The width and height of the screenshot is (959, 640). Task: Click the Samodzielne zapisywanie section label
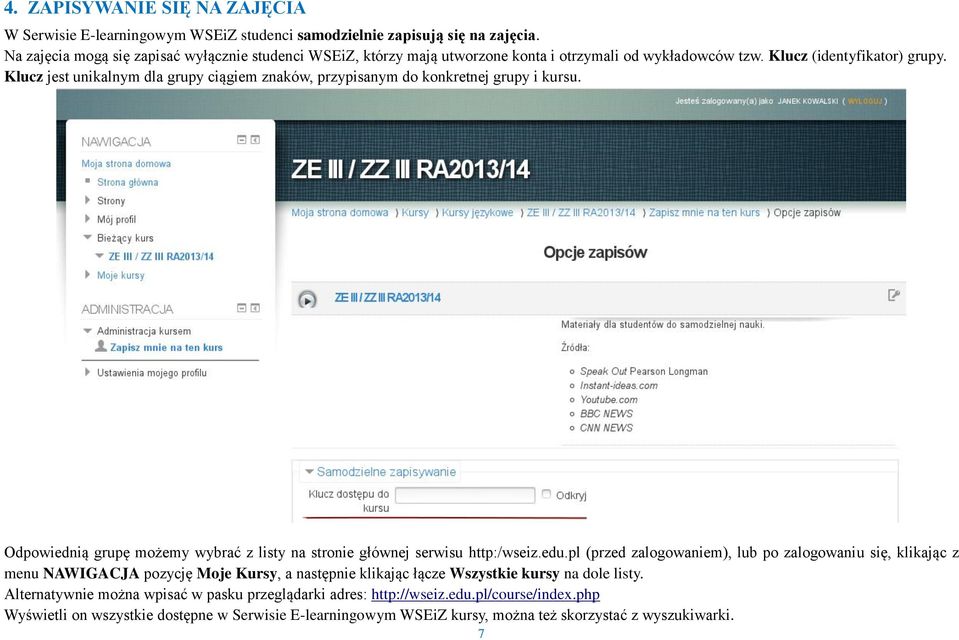[386, 472]
